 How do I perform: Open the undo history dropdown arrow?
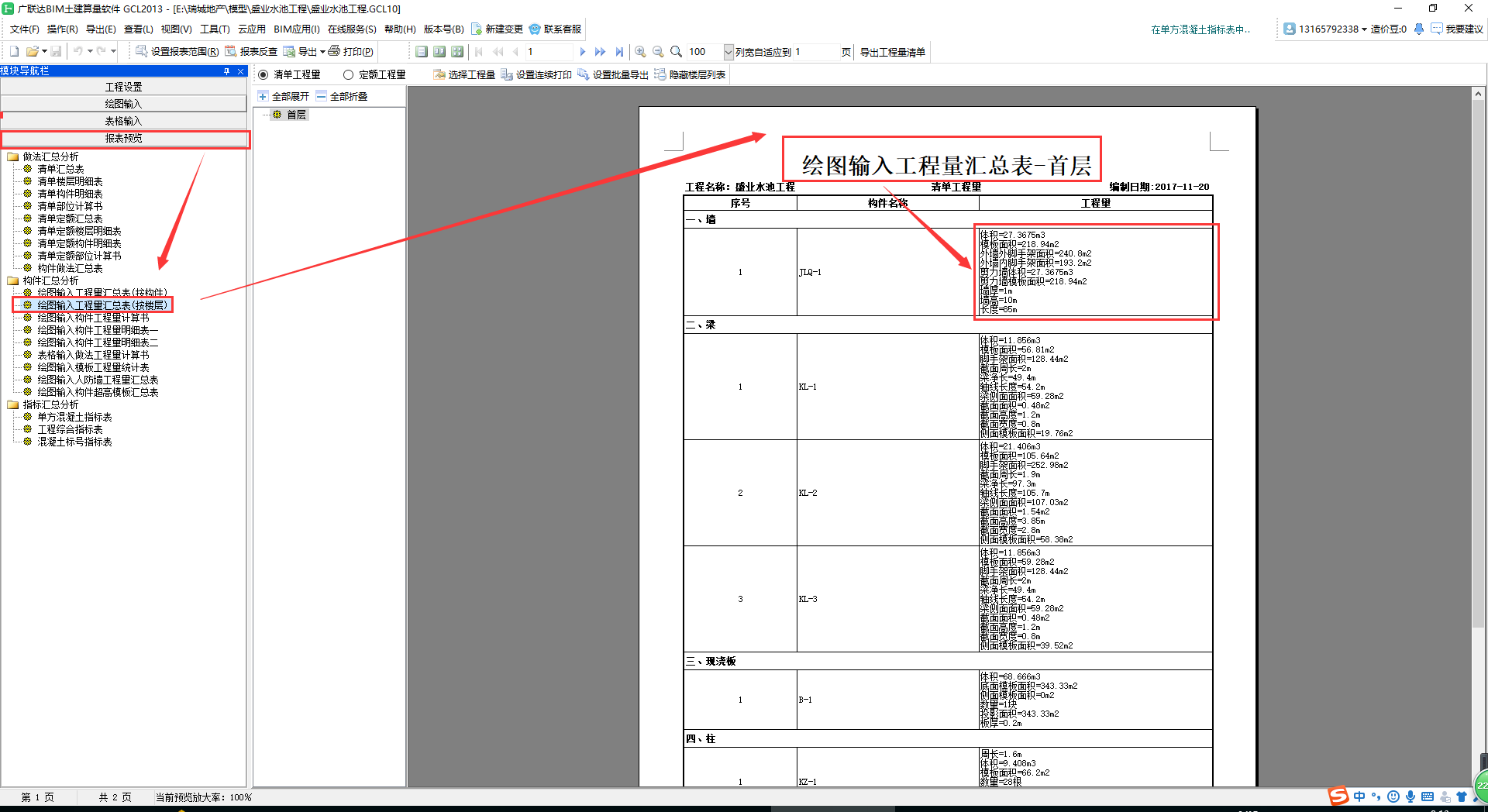point(90,52)
